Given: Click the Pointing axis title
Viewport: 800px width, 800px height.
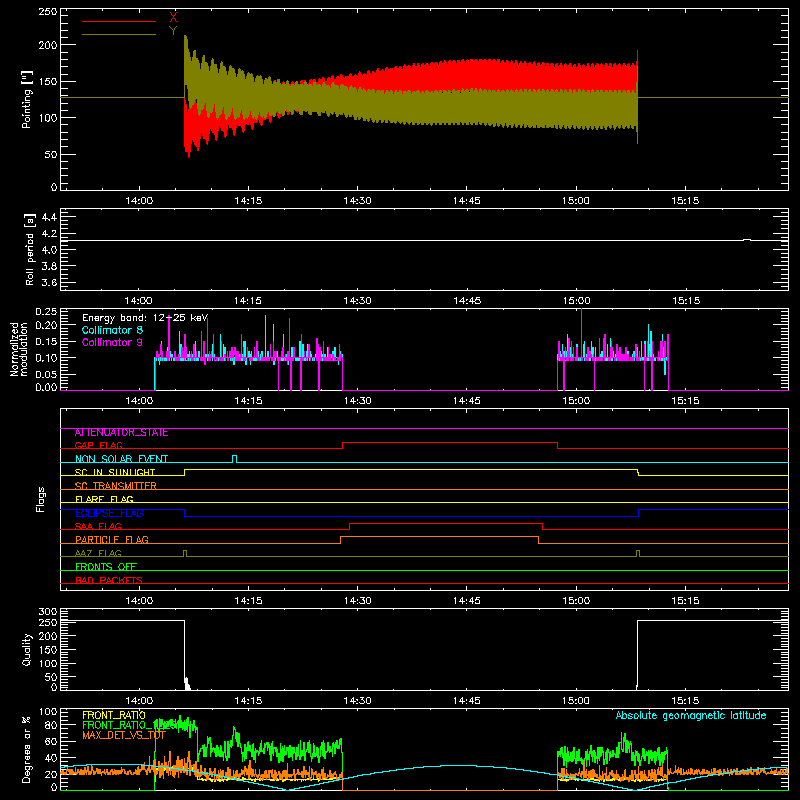Looking at the screenshot, I should coord(27,100).
